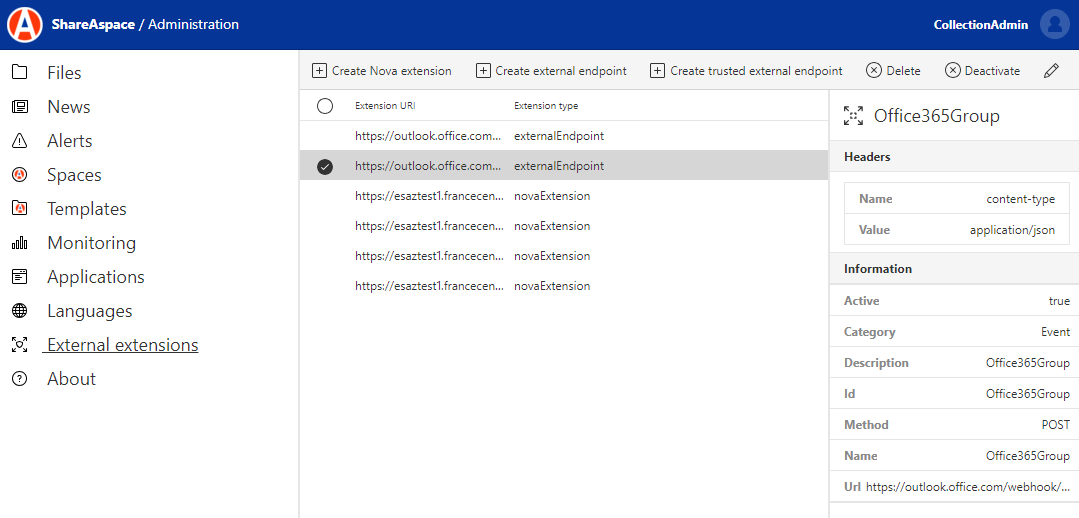Click plus icon for Create trusted external endpoint
The image size is (1079, 518).
coord(658,70)
